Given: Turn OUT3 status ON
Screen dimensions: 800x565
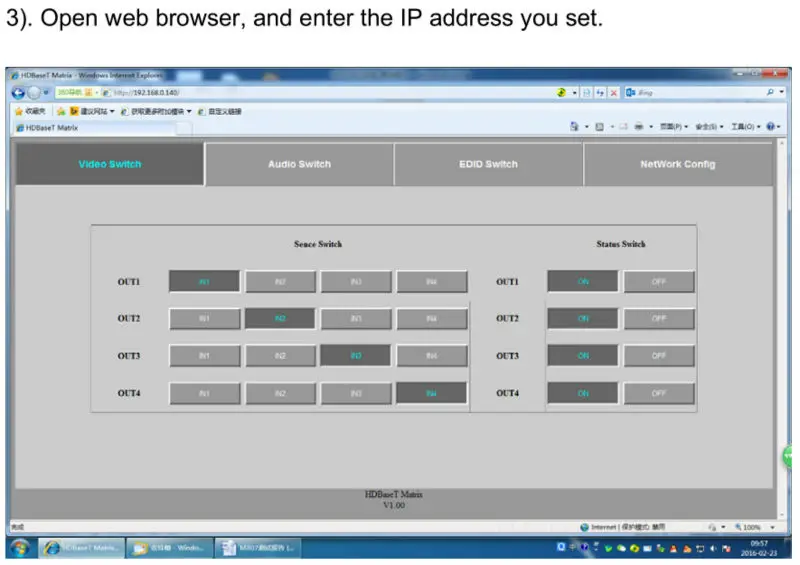Looking at the screenshot, I should [583, 356].
